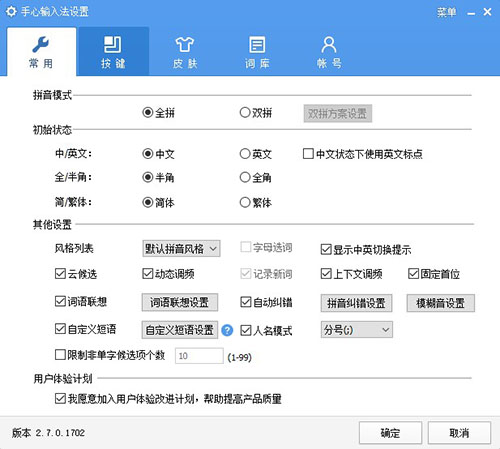Viewport: 500px width, 449px height.
Task: Open 模糊音设置 button
Action: [x=441, y=303]
